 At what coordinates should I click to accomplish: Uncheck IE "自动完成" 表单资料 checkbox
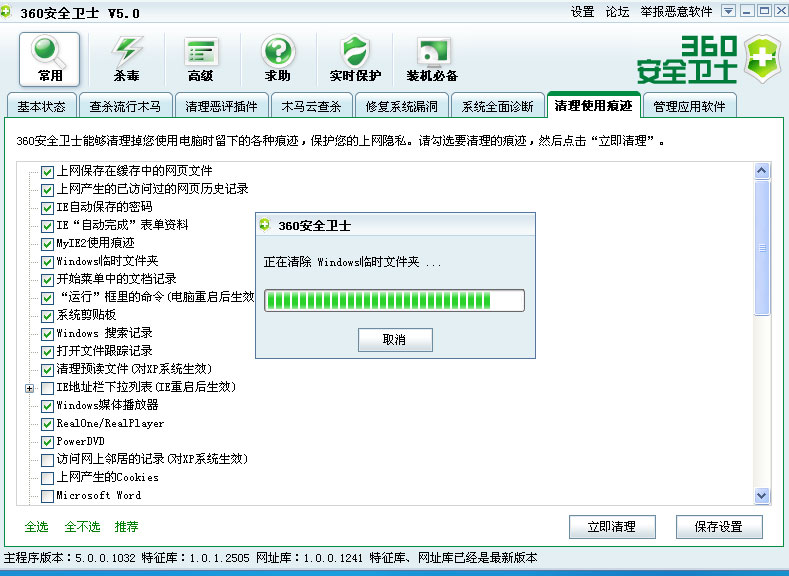coord(47,226)
